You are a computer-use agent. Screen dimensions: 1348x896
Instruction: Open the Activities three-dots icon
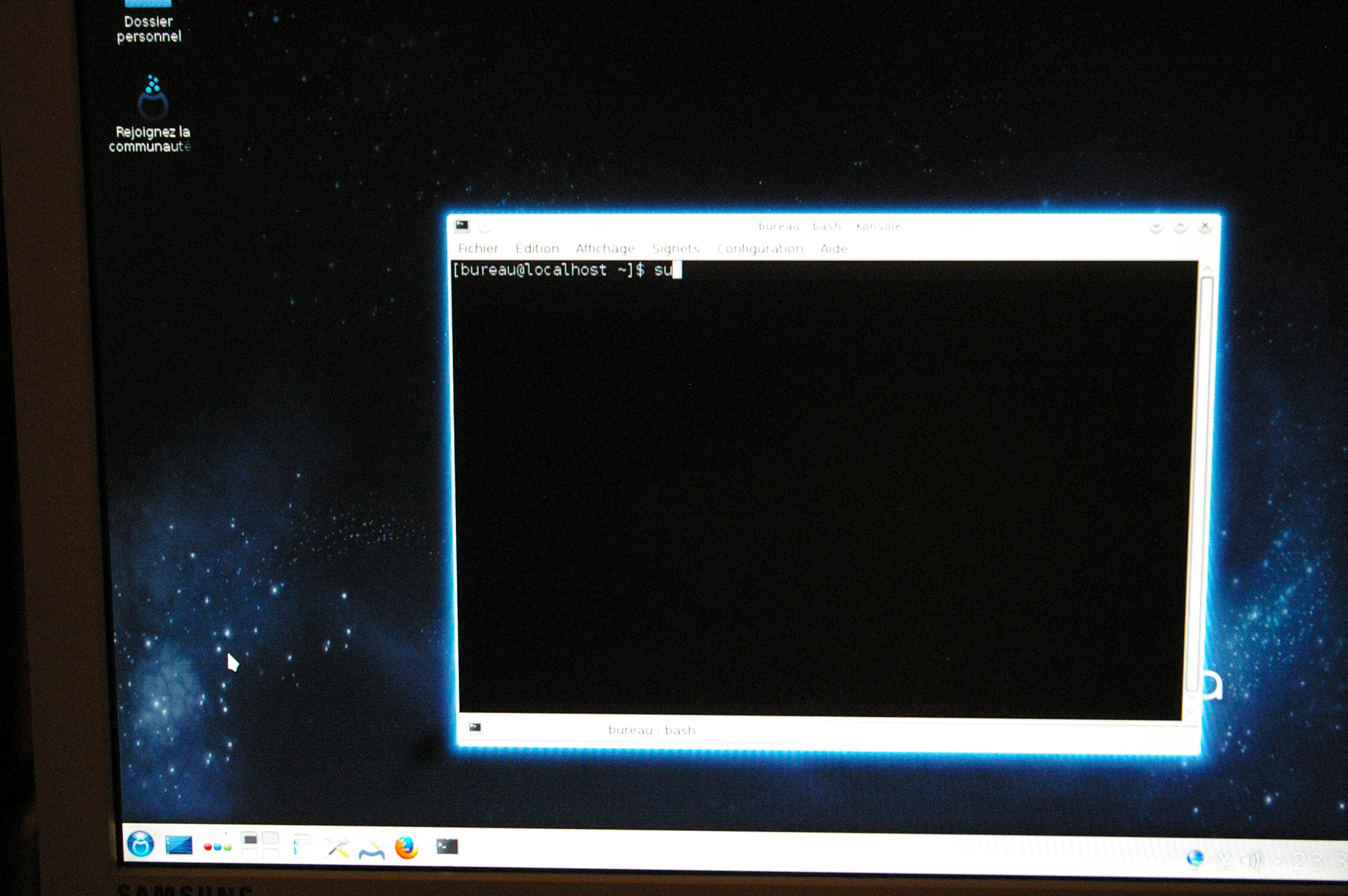217,846
